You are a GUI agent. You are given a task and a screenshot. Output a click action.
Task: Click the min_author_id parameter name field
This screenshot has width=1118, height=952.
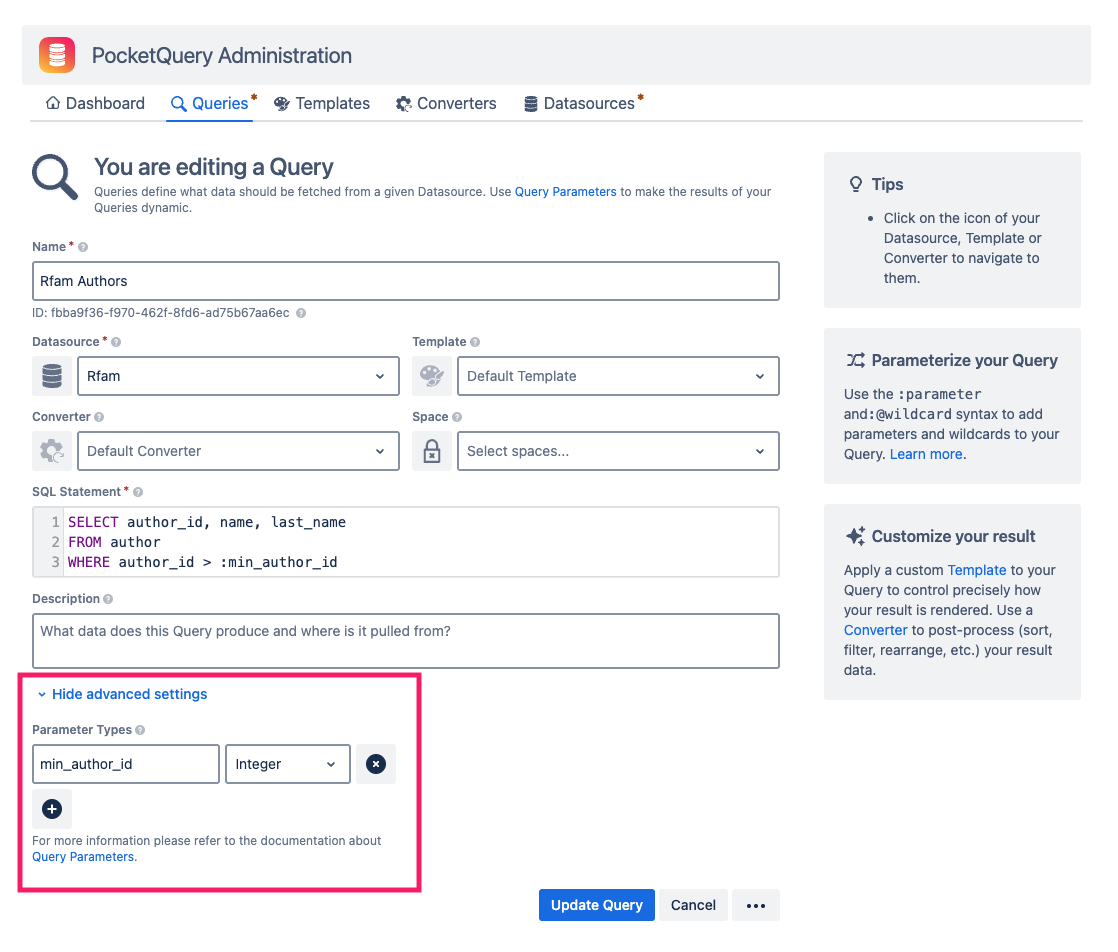pyautogui.click(x=126, y=764)
